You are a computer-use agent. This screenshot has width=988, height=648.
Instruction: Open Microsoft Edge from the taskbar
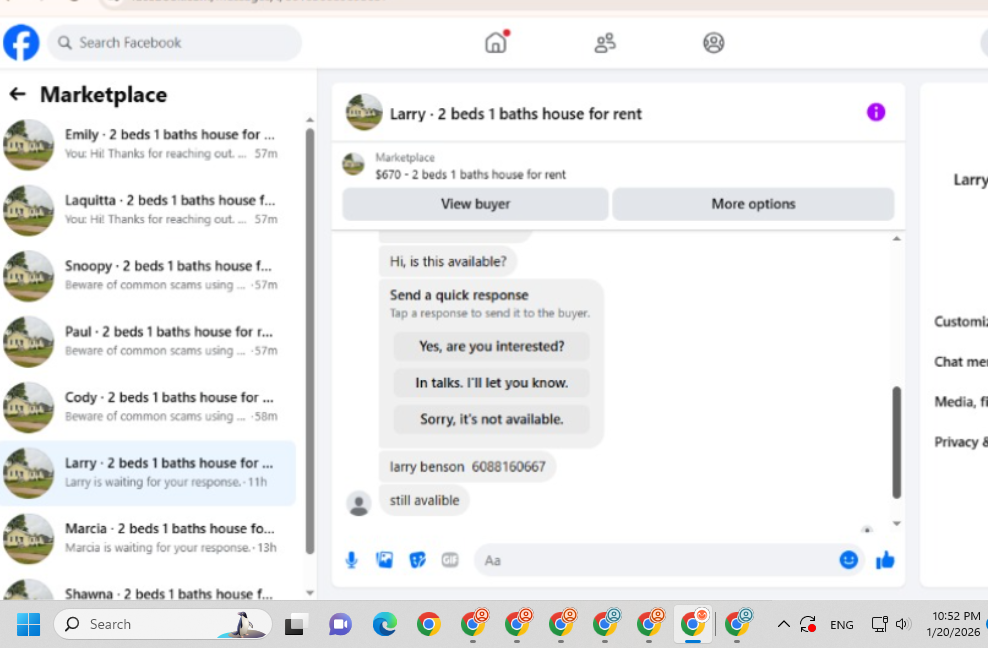click(x=384, y=624)
